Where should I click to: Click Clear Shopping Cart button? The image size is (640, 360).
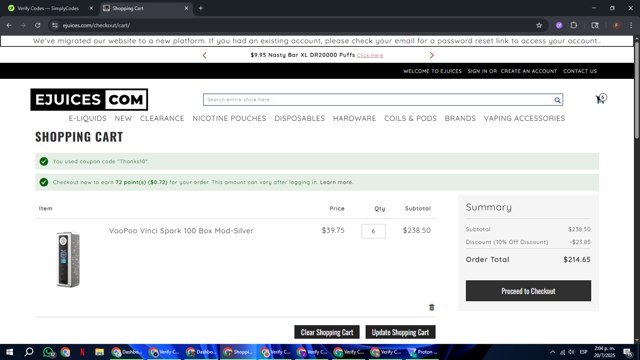(x=327, y=332)
